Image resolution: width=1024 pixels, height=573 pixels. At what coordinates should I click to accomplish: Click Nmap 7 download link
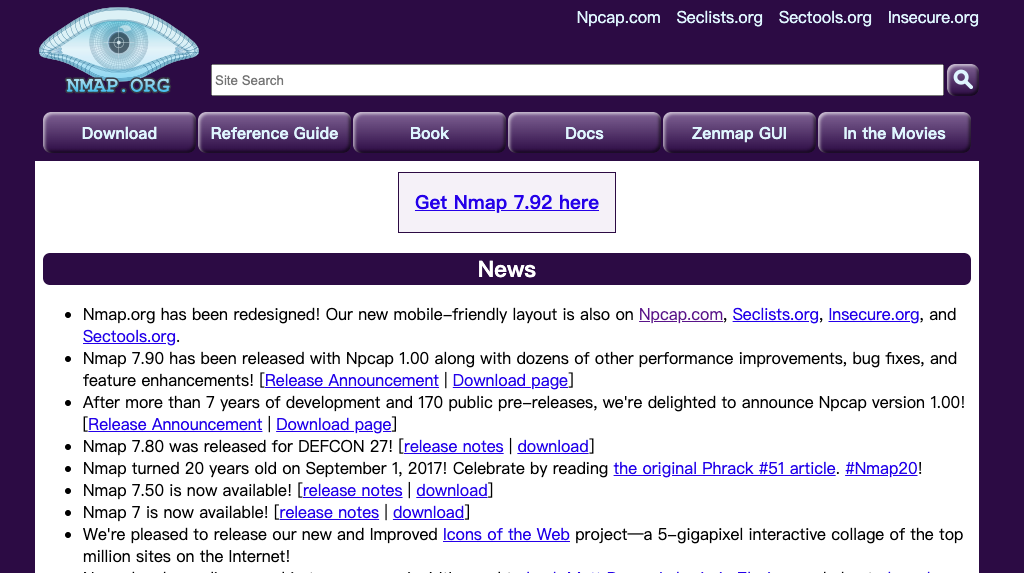pyautogui.click(x=428, y=512)
